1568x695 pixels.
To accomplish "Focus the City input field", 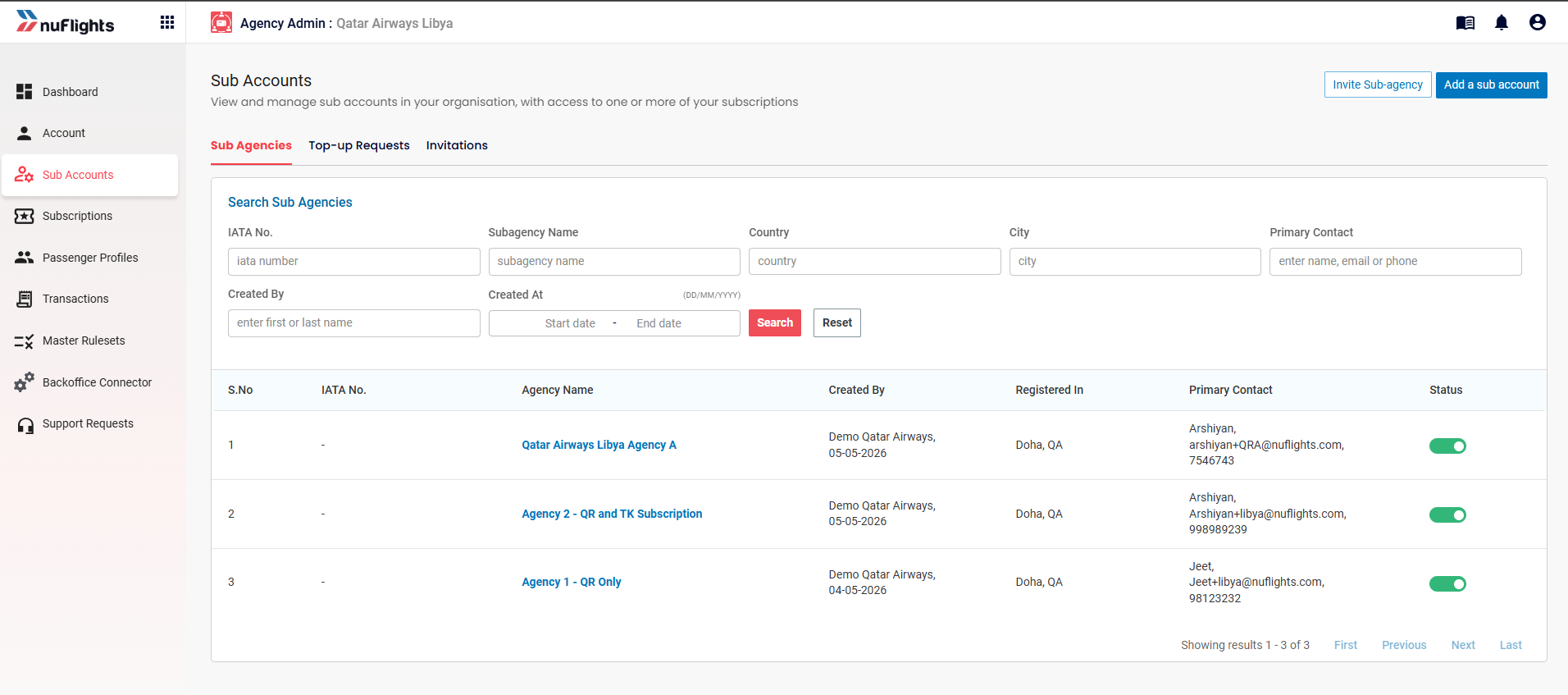I will [x=1135, y=262].
